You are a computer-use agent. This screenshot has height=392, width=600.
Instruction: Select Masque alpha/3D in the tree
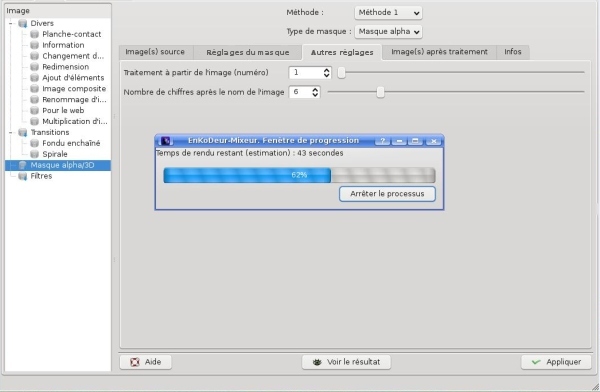click(x=62, y=165)
